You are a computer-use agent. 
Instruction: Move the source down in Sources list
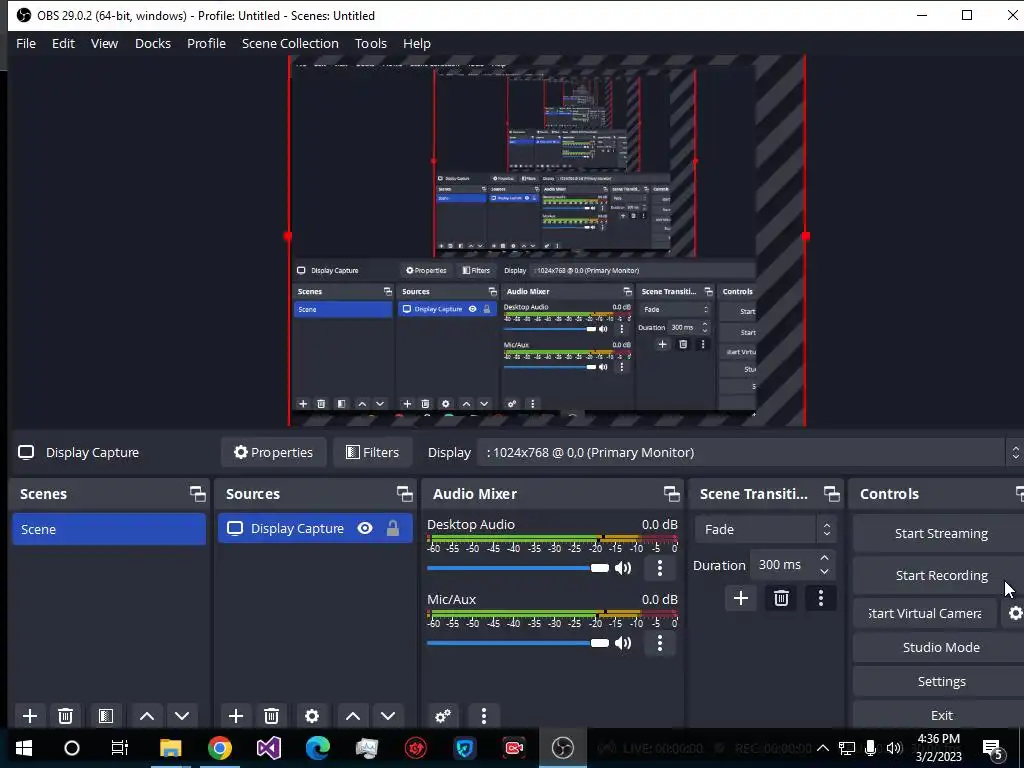coord(388,716)
